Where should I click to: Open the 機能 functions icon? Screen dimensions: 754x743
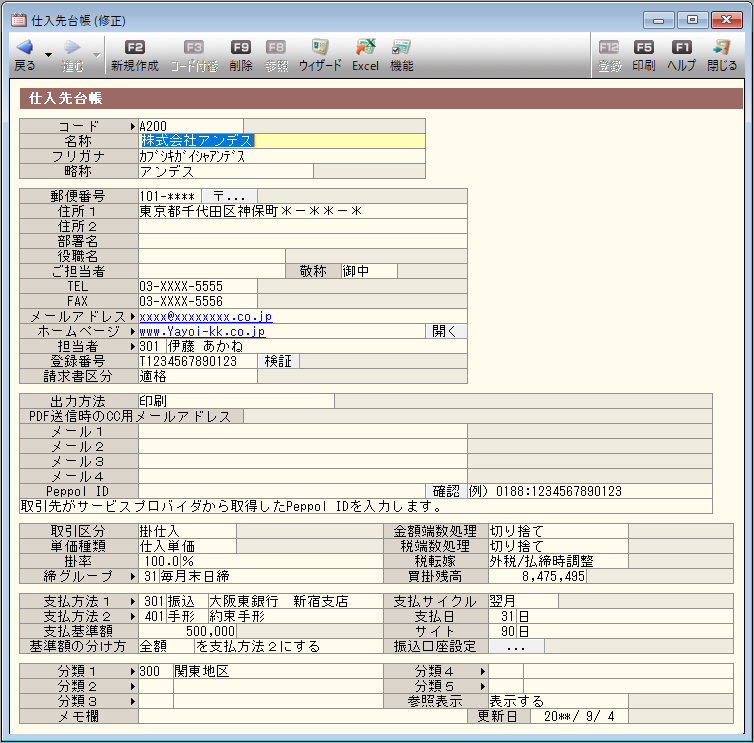[401, 47]
